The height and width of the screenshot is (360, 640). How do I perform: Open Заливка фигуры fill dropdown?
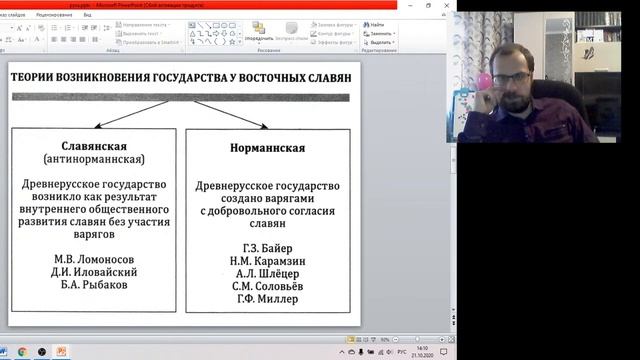[x=333, y=25]
